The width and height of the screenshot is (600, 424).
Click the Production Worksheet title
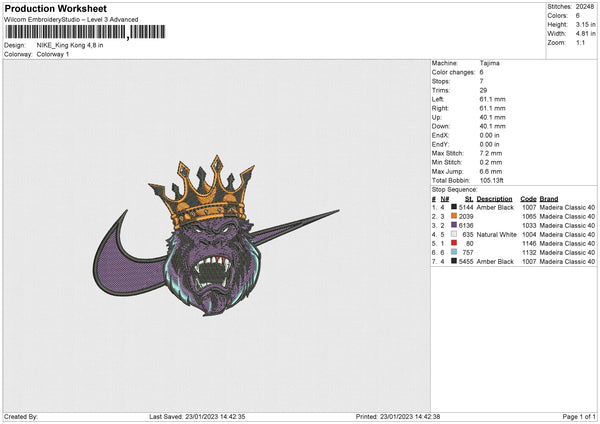pyautogui.click(x=55, y=8)
